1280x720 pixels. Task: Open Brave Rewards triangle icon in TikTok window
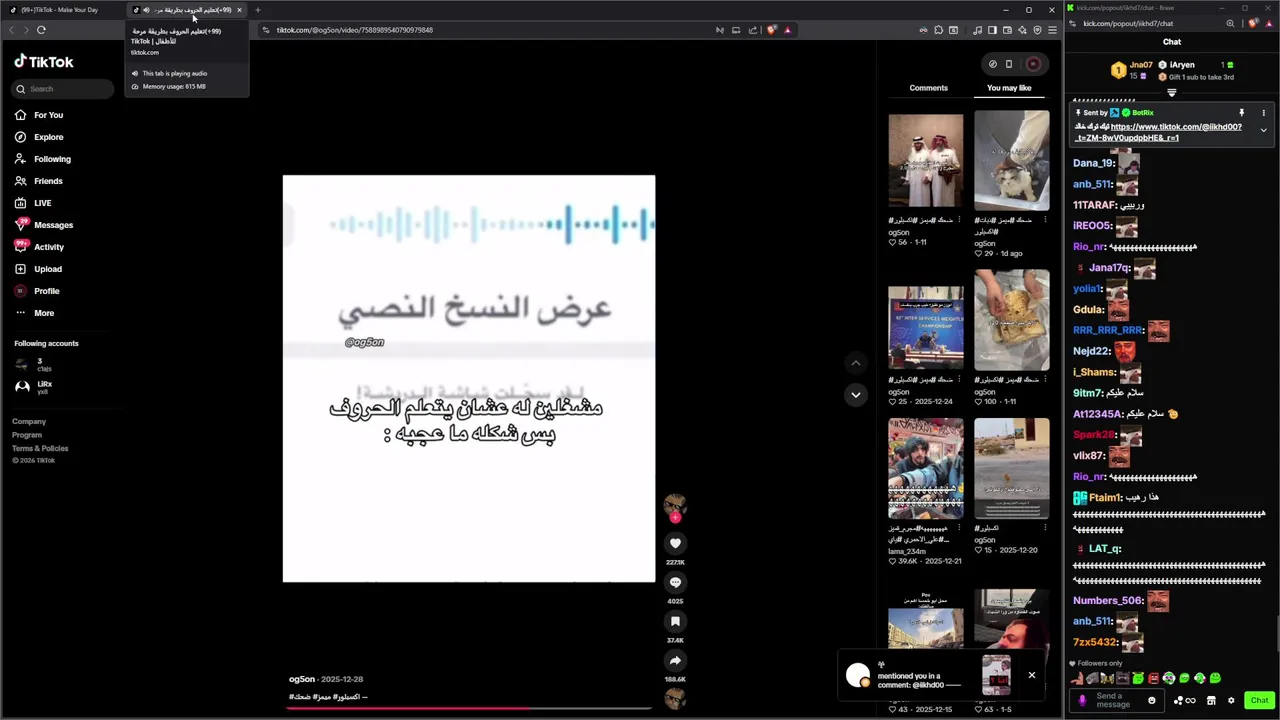(x=788, y=30)
